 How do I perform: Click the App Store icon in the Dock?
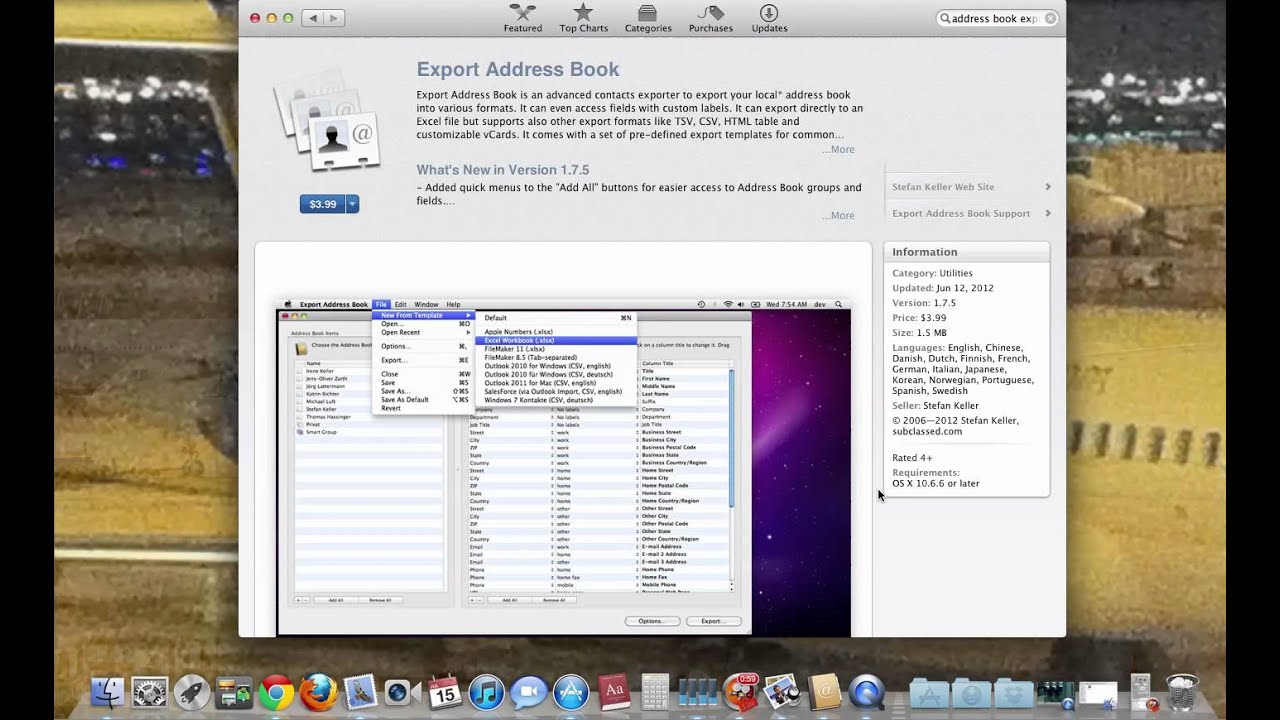[571, 692]
